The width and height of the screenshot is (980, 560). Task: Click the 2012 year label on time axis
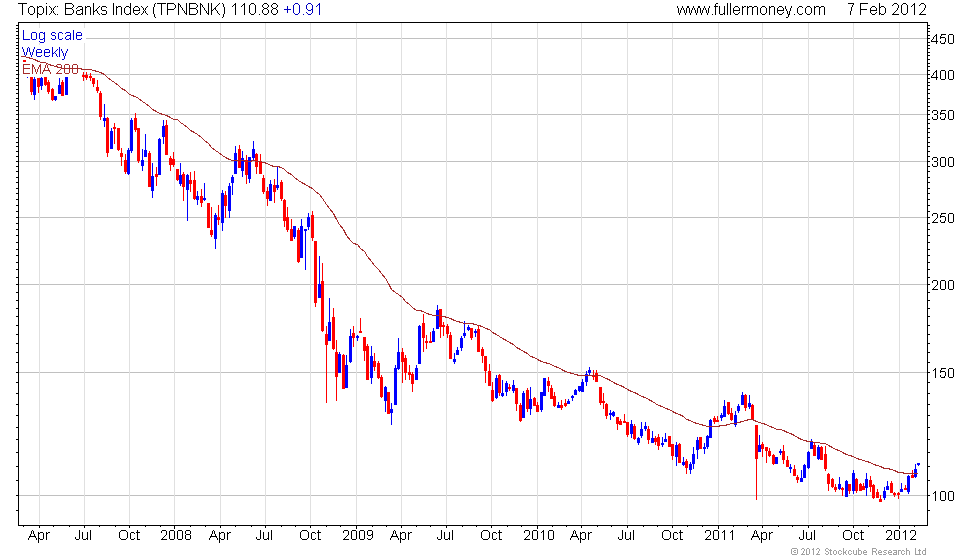[901, 536]
